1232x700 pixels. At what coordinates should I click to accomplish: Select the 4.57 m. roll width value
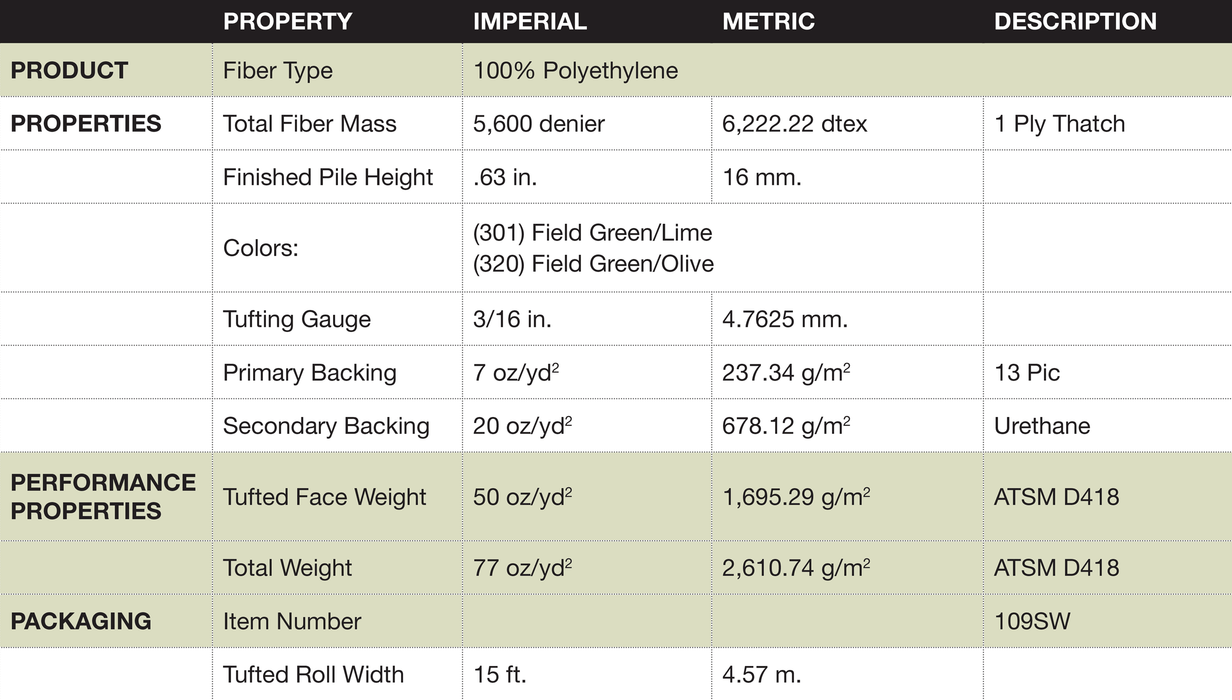tap(762, 674)
